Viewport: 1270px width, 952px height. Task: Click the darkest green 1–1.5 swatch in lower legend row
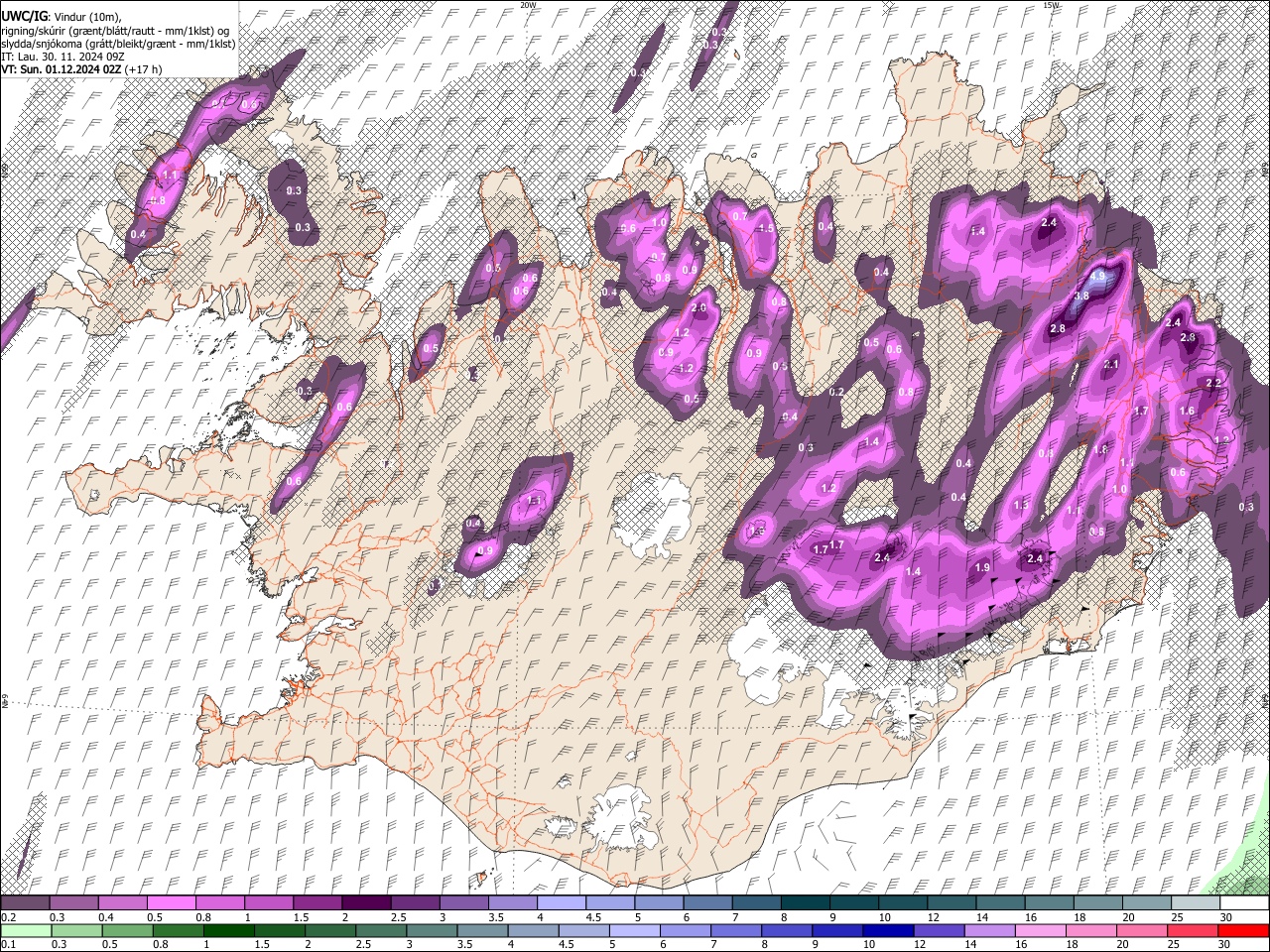229,930
